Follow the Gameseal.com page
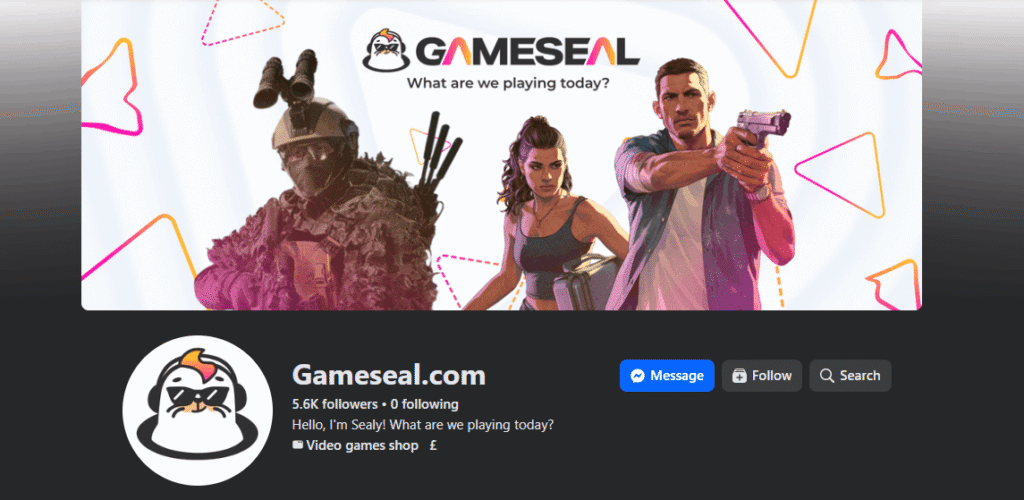The image size is (1024, 500). 761,376
